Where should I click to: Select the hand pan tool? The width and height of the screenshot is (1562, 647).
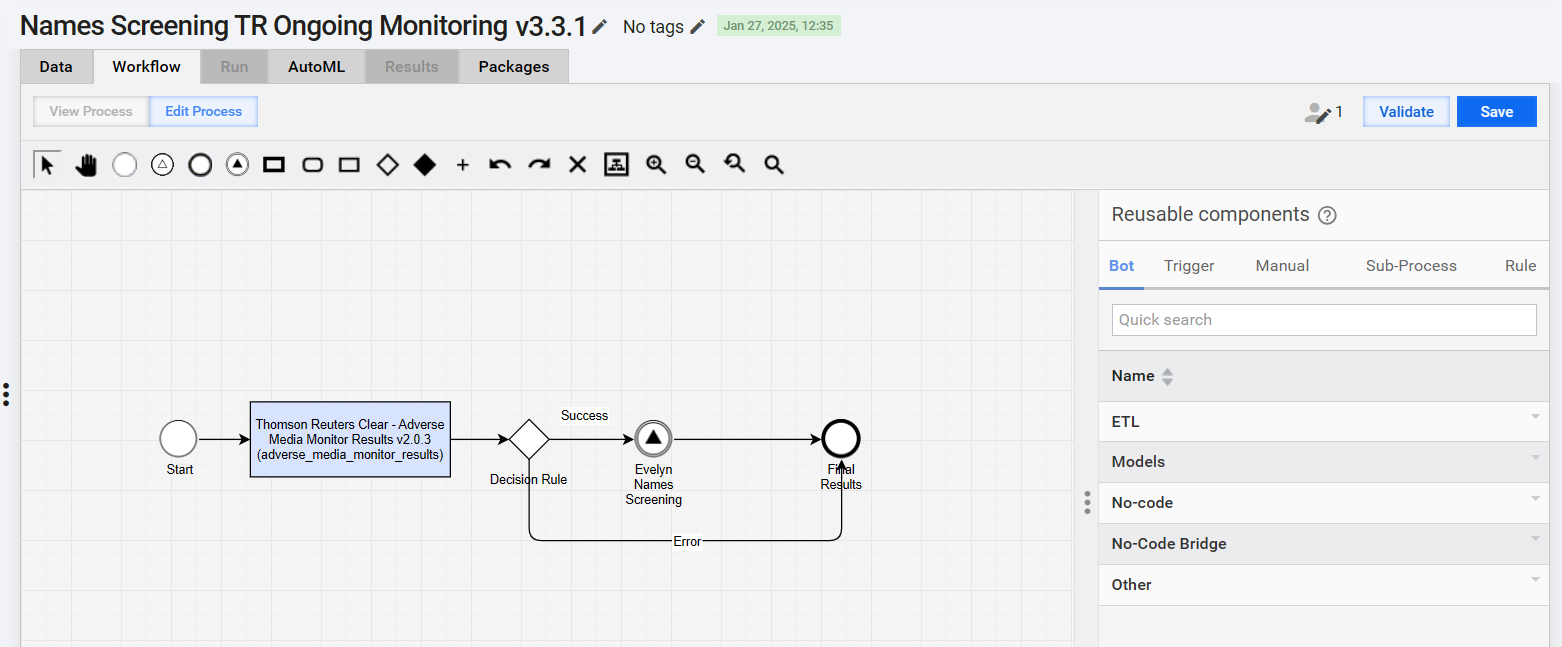(86, 165)
